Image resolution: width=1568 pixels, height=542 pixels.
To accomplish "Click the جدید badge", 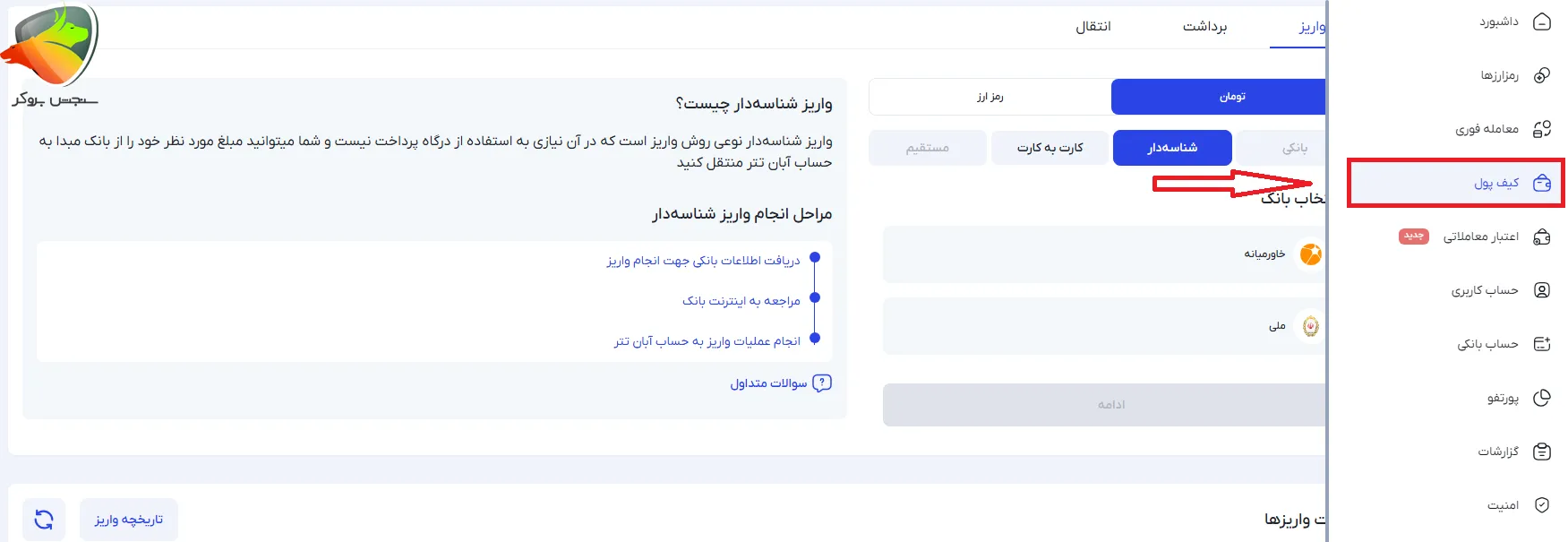I will [x=1414, y=236].
